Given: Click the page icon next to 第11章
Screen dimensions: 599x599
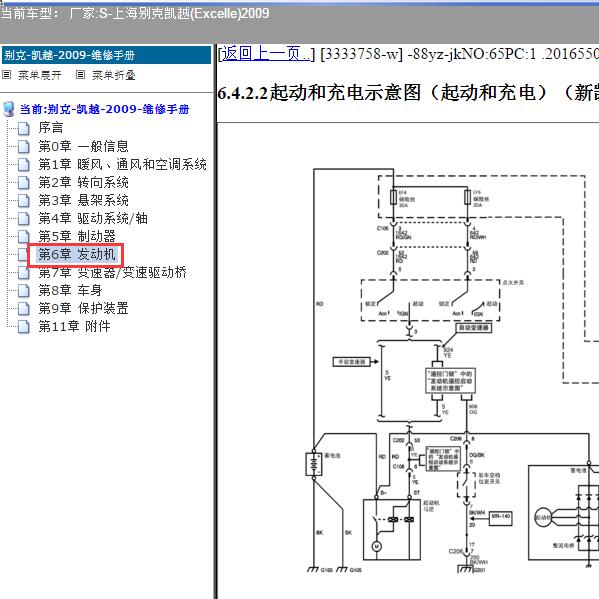Looking at the screenshot, I should coord(24,327).
